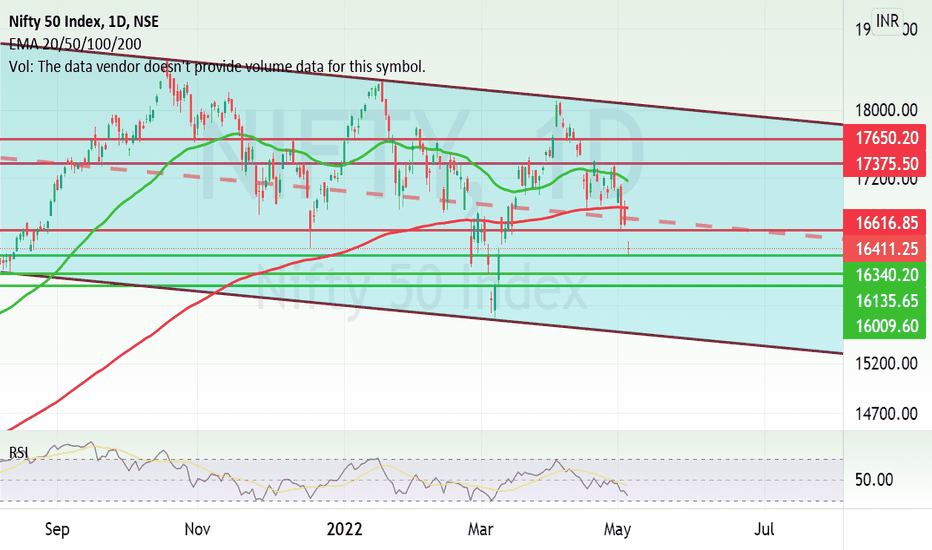Select the Nifty 50 Index symbol title
The image size is (932, 550).
pyautogui.click(x=83, y=21)
